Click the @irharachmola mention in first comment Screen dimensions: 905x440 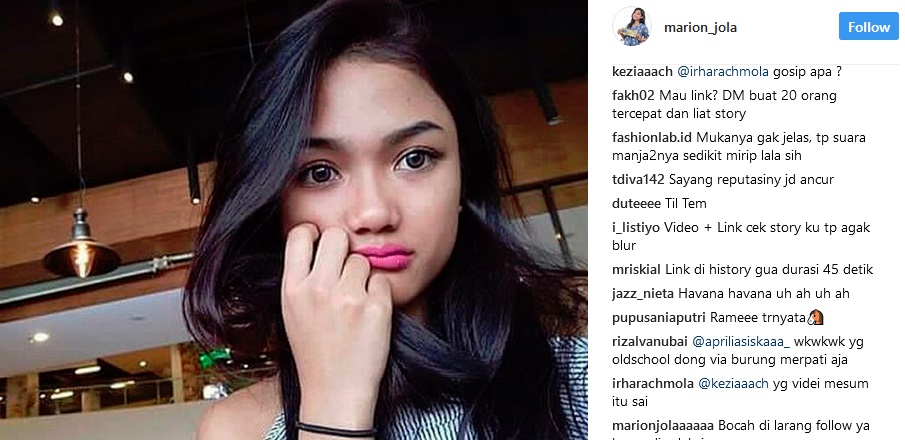(x=723, y=72)
